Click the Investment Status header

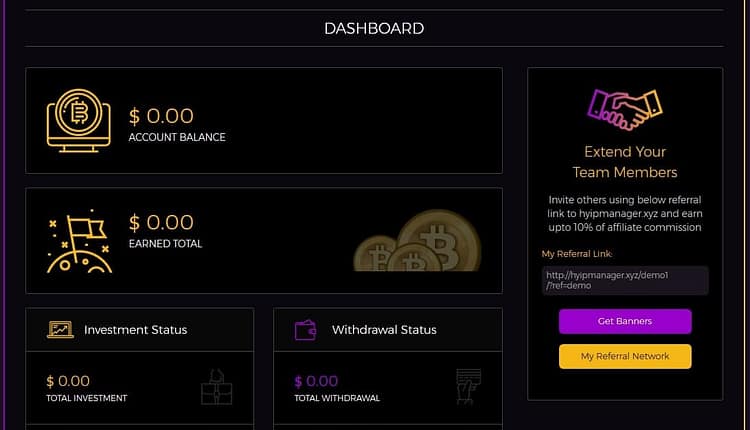[x=135, y=330]
